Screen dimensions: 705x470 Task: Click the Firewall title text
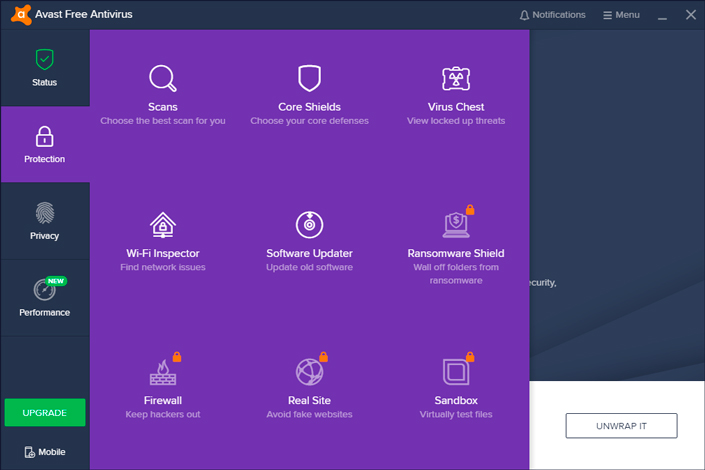click(163, 400)
